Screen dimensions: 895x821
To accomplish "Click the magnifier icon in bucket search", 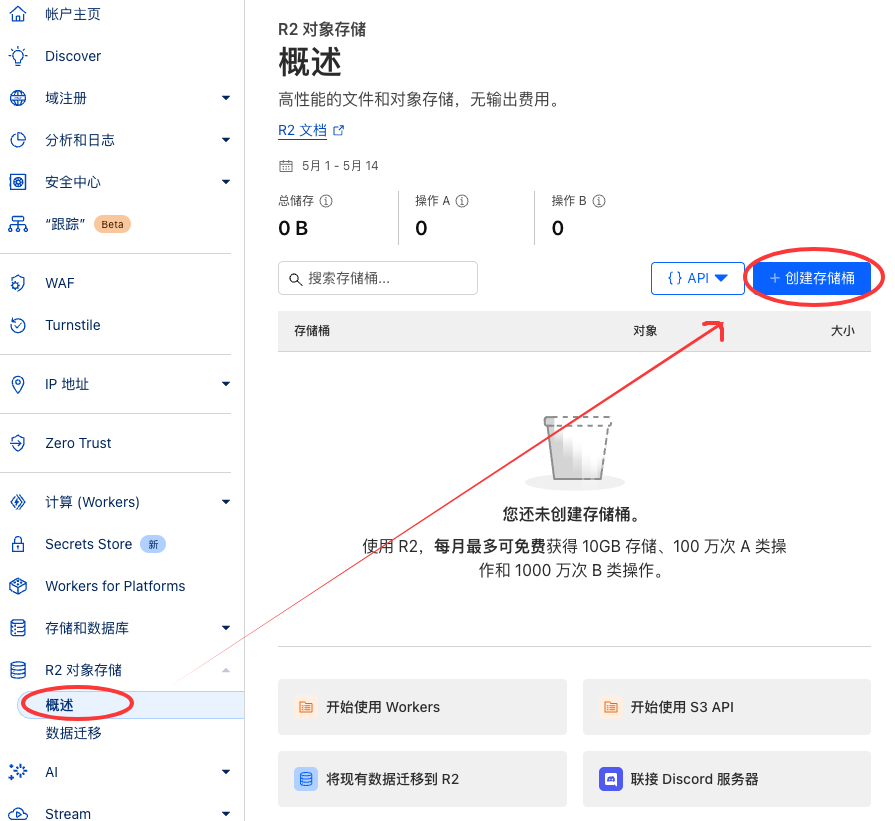I will (x=295, y=279).
